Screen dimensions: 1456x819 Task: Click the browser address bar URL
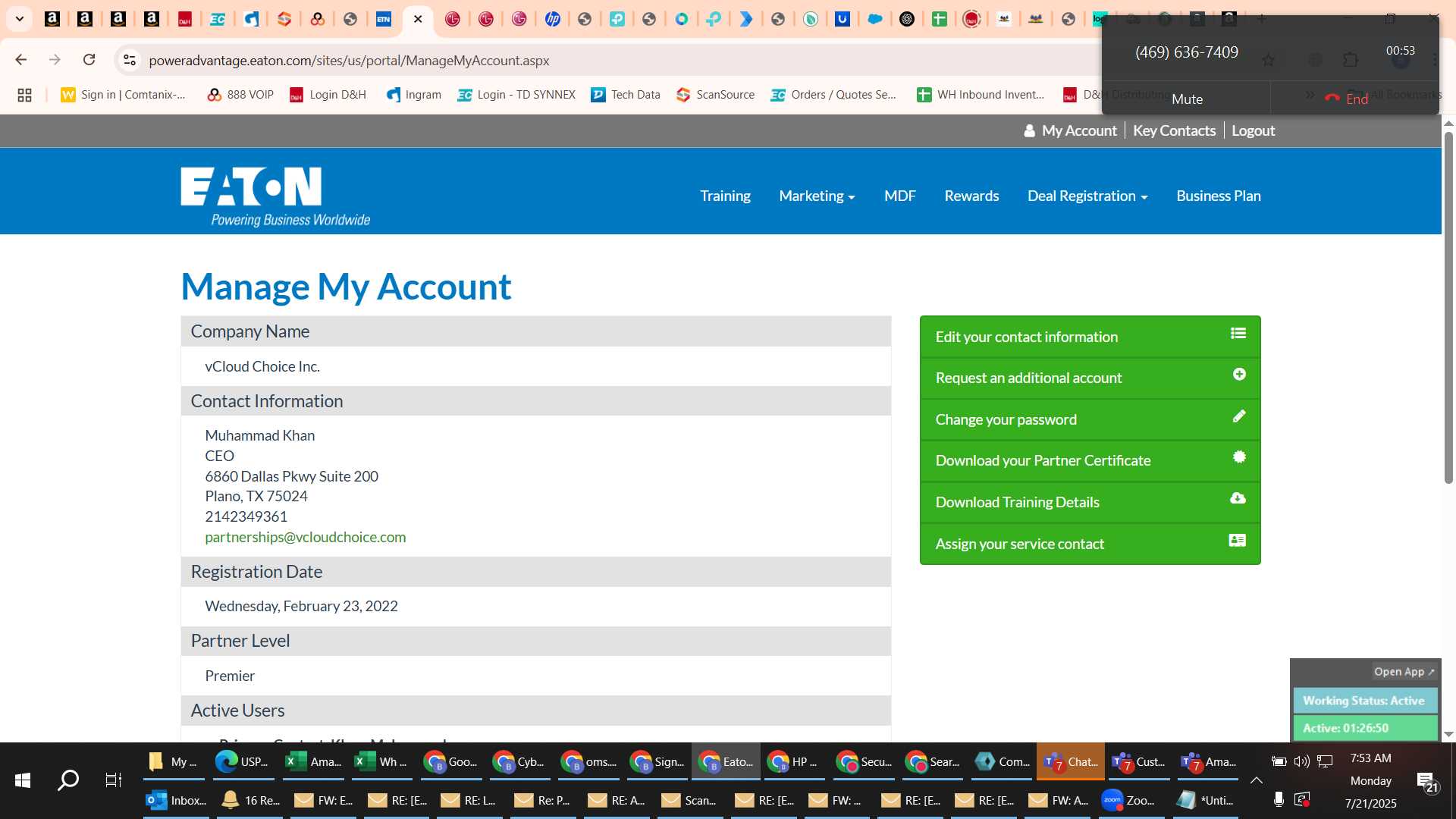pos(349,60)
